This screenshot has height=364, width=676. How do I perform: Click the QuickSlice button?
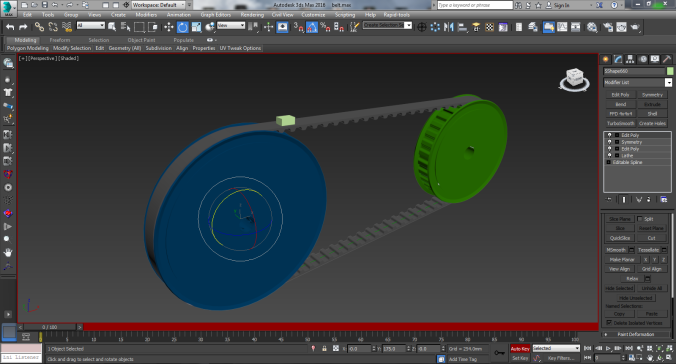pyautogui.click(x=620, y=238)
